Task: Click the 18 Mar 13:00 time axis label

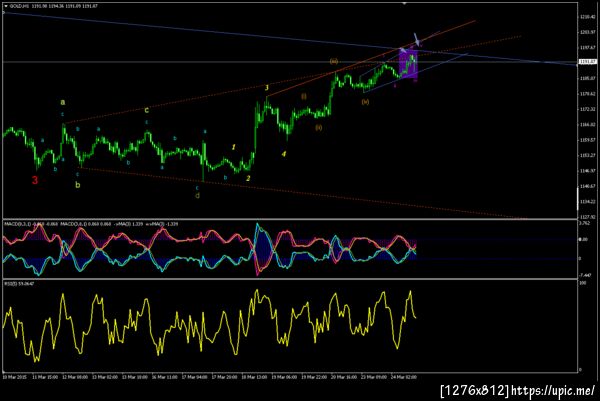Action: point(254,377)
